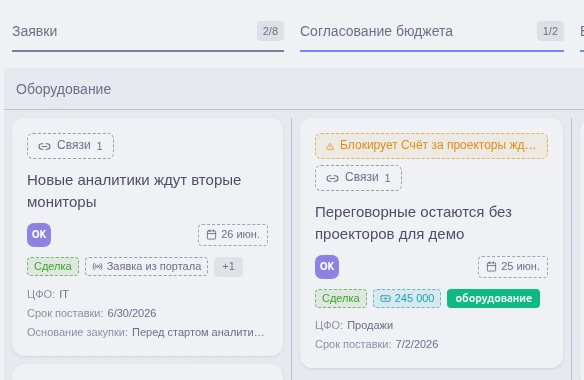The width and height of the screenshot is (584, 380).
Task: Click the link icon on the проекторы card
Action: pos(332,178)
